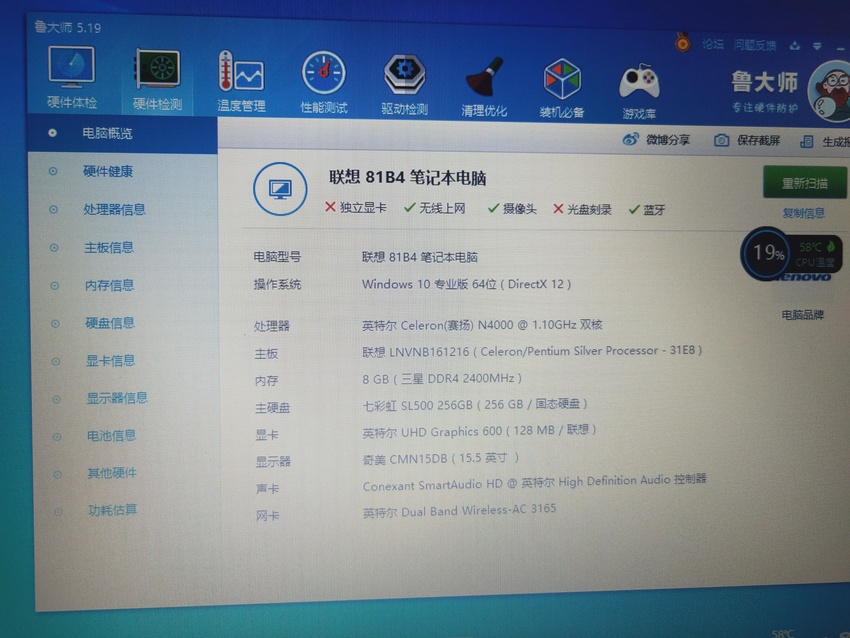The width and height of the screenshot is (850, 638).
Task: Click the Conexant SmartAudio HD value
Action: (534, 482)
